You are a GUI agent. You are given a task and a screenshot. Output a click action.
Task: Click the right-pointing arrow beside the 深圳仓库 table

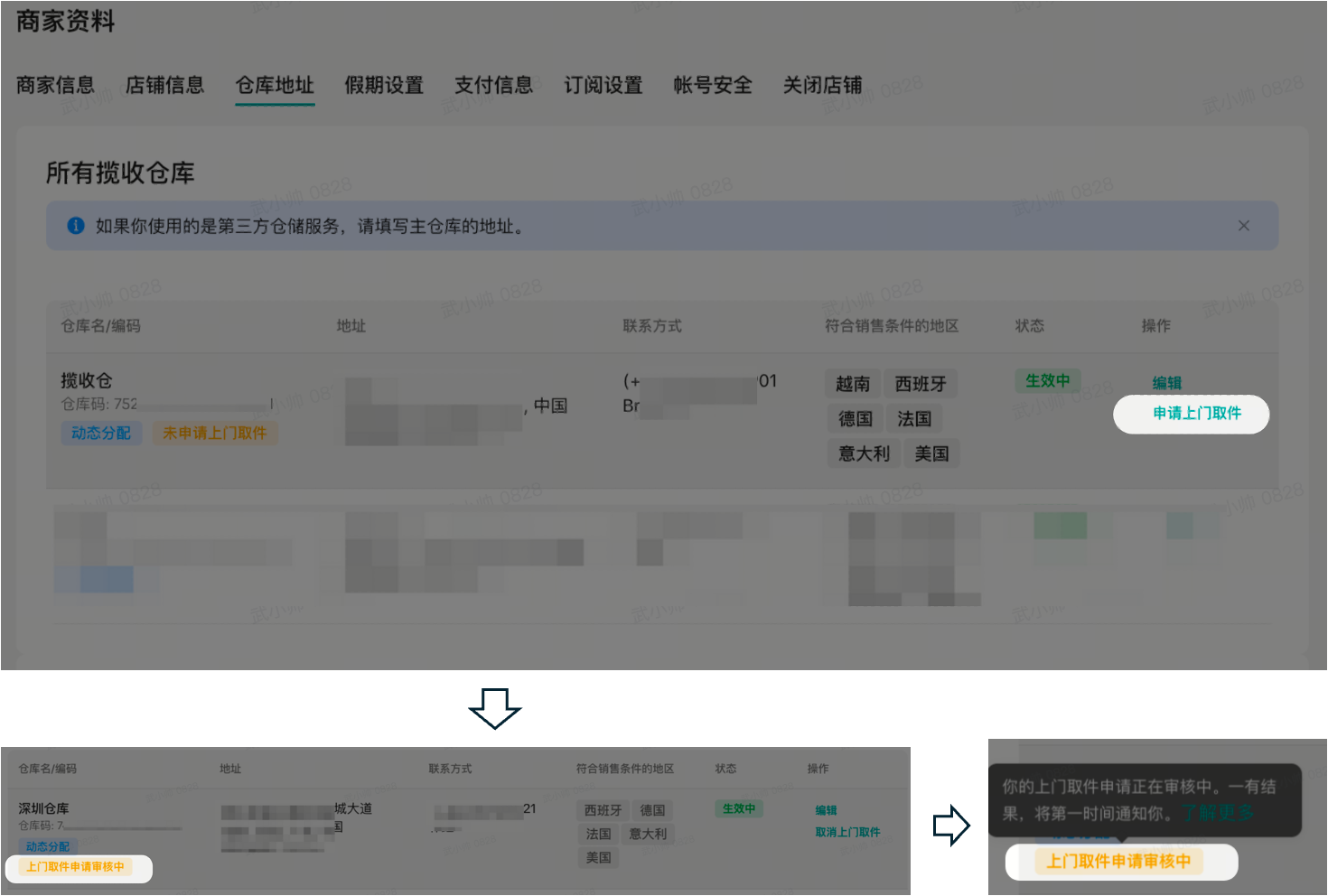tap(951, 826)
